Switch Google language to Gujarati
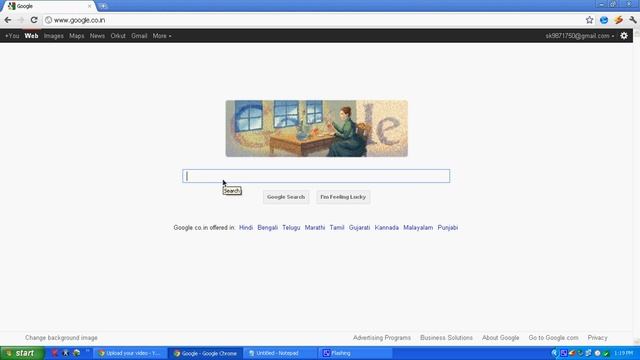The image size is (640, 360). click(x=359, y=227)
